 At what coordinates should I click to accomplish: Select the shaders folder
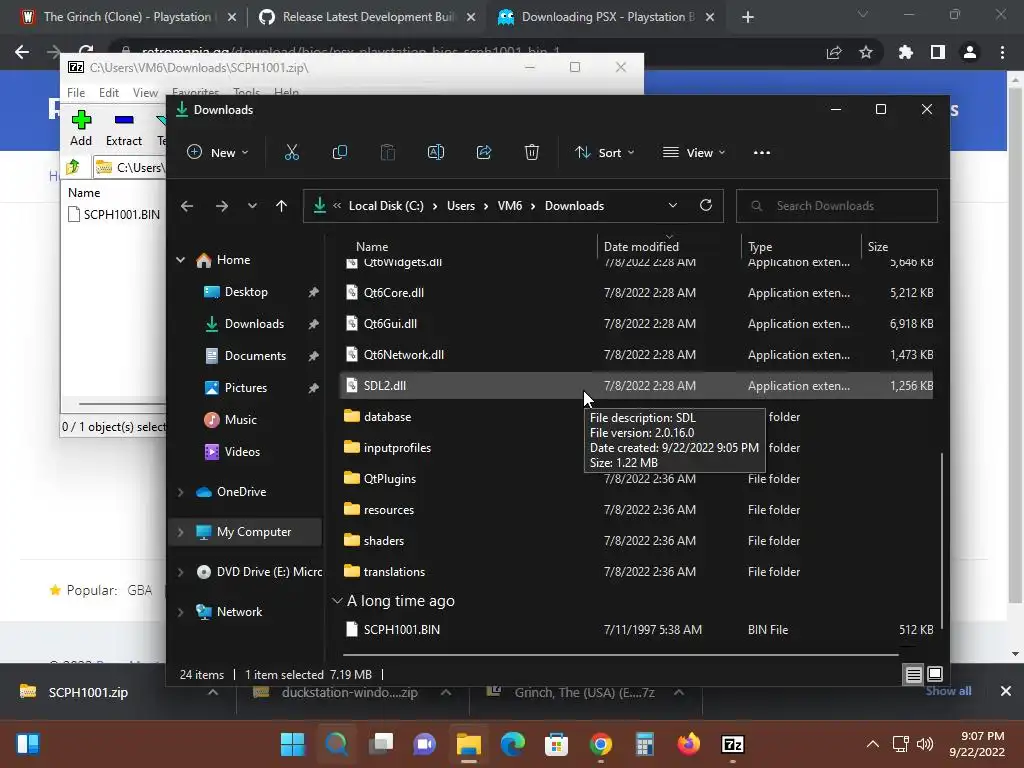(x=637, y=541)
